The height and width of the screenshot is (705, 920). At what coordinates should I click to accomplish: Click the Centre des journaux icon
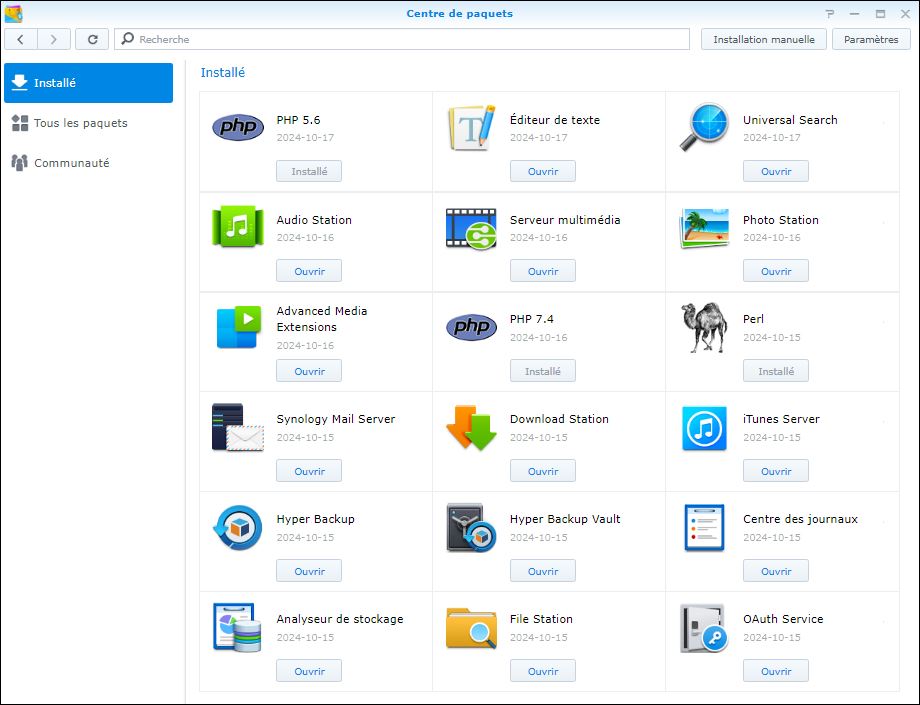tap(704, 527)
